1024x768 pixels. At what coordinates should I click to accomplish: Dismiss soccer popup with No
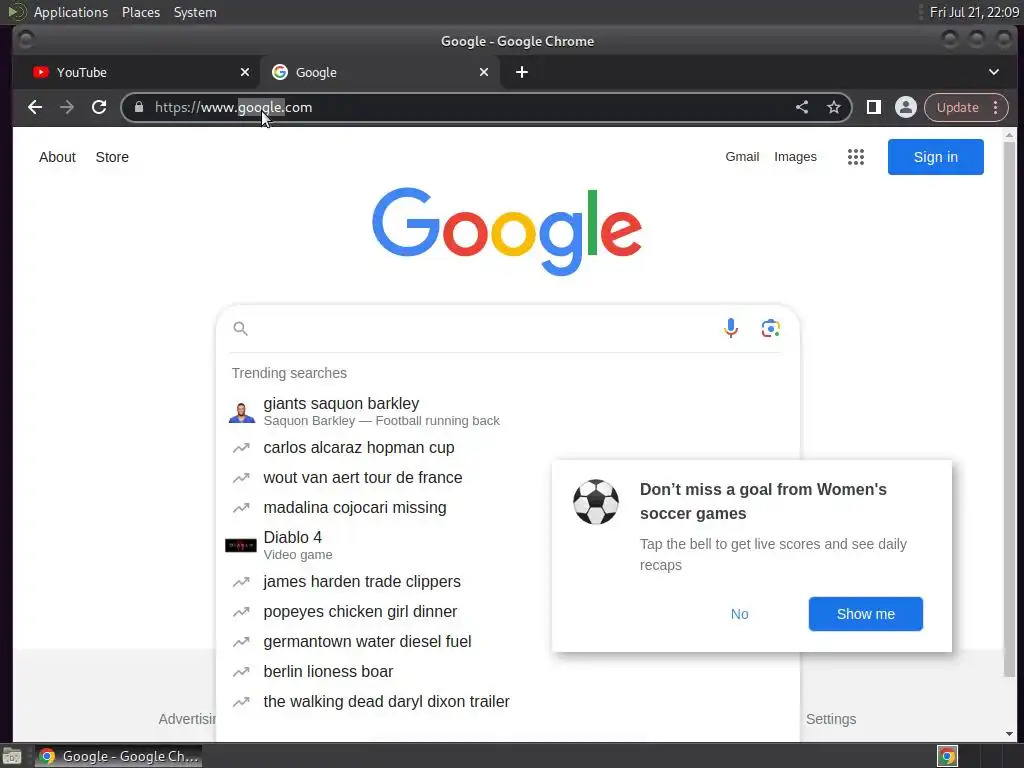[x=739, y=614]
